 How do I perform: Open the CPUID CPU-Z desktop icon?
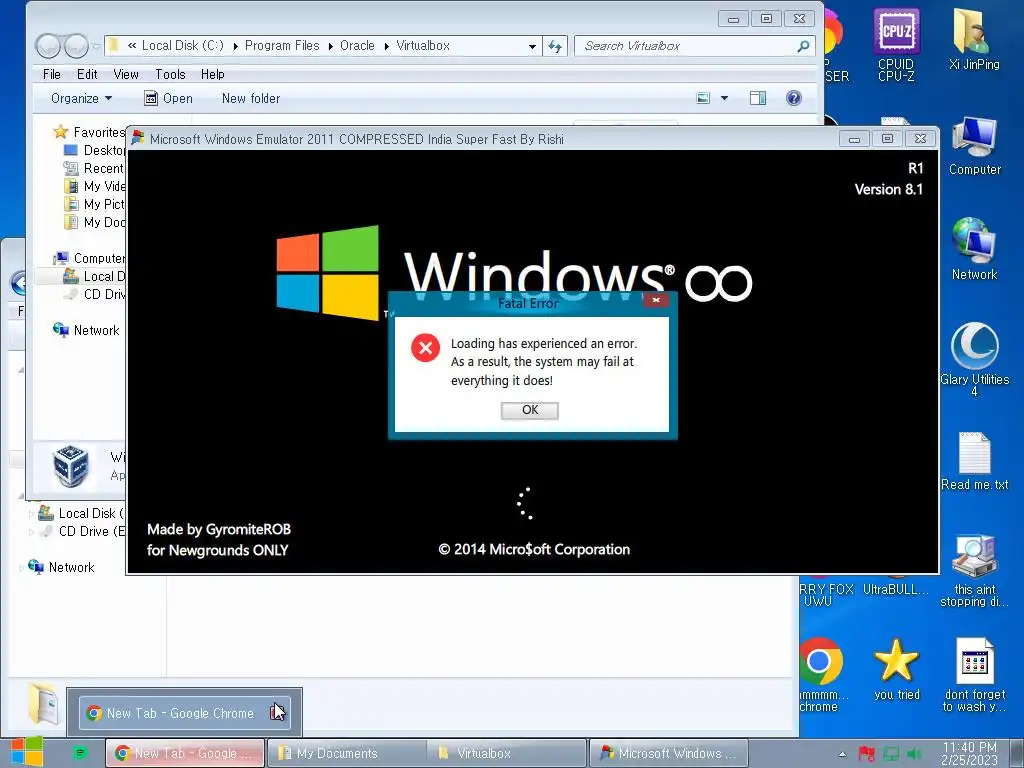tap(896, 46)
